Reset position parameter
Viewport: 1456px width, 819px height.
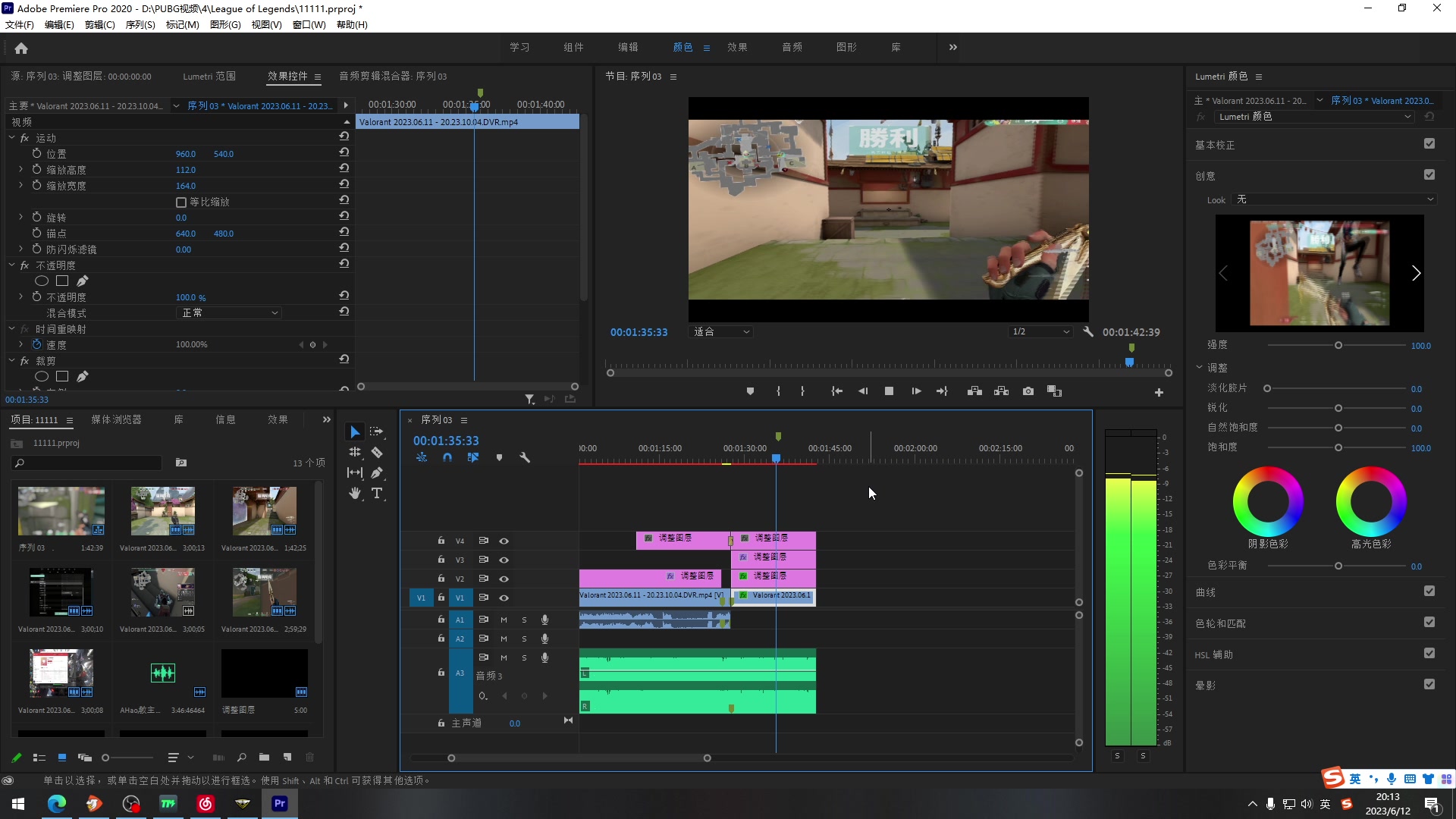[x=344, y=152]
